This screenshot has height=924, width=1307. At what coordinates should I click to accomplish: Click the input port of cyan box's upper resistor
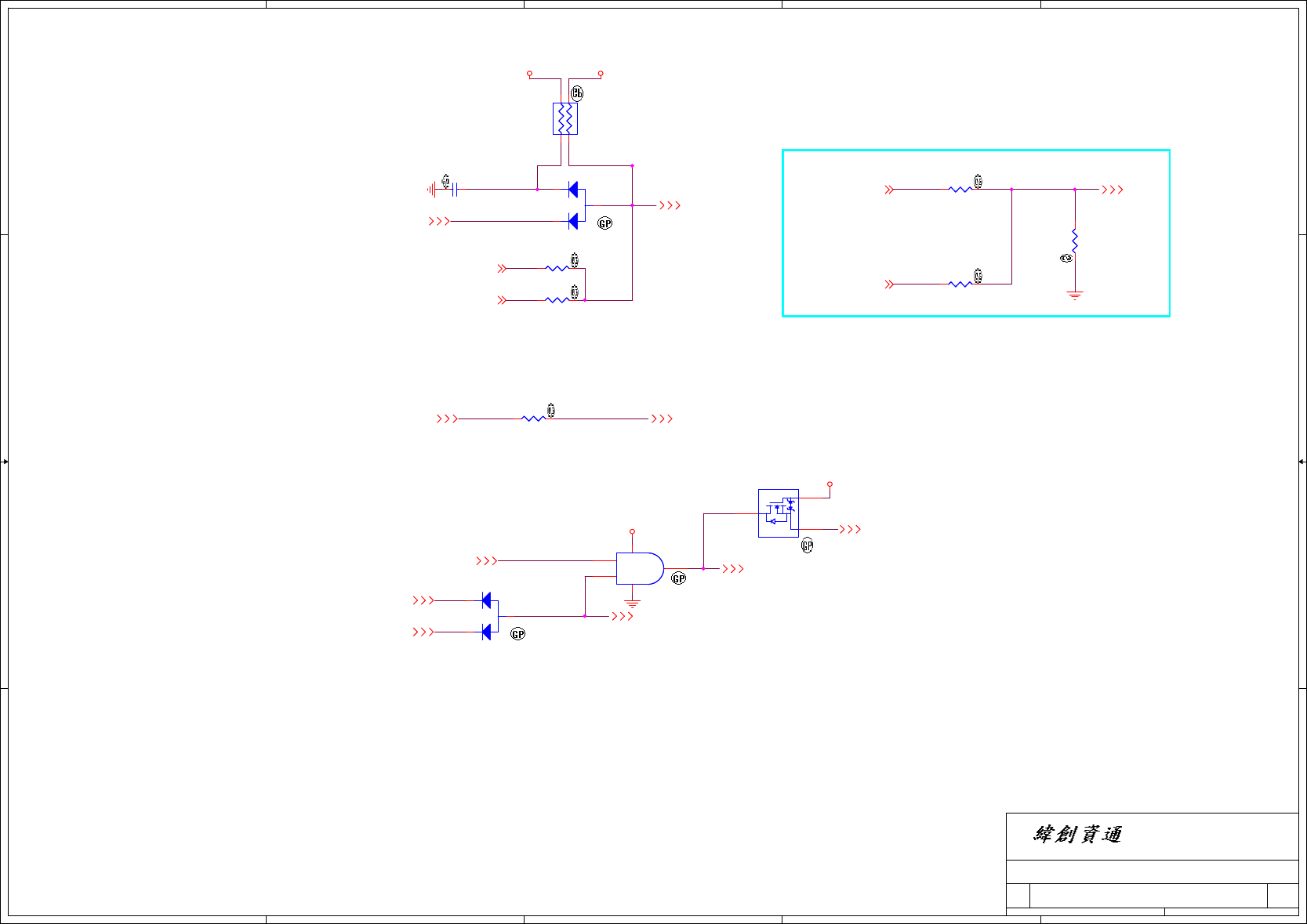click(889, 190)
